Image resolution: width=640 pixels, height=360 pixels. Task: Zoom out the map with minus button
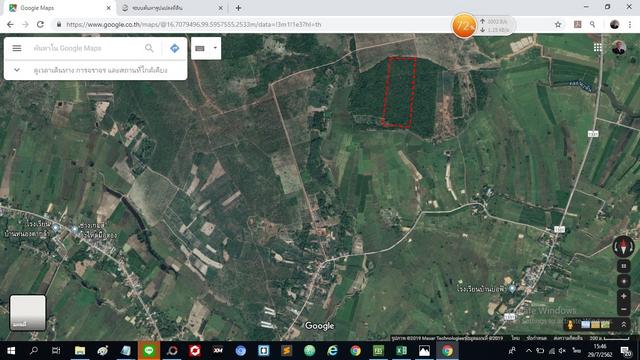(x=623, y=309)
